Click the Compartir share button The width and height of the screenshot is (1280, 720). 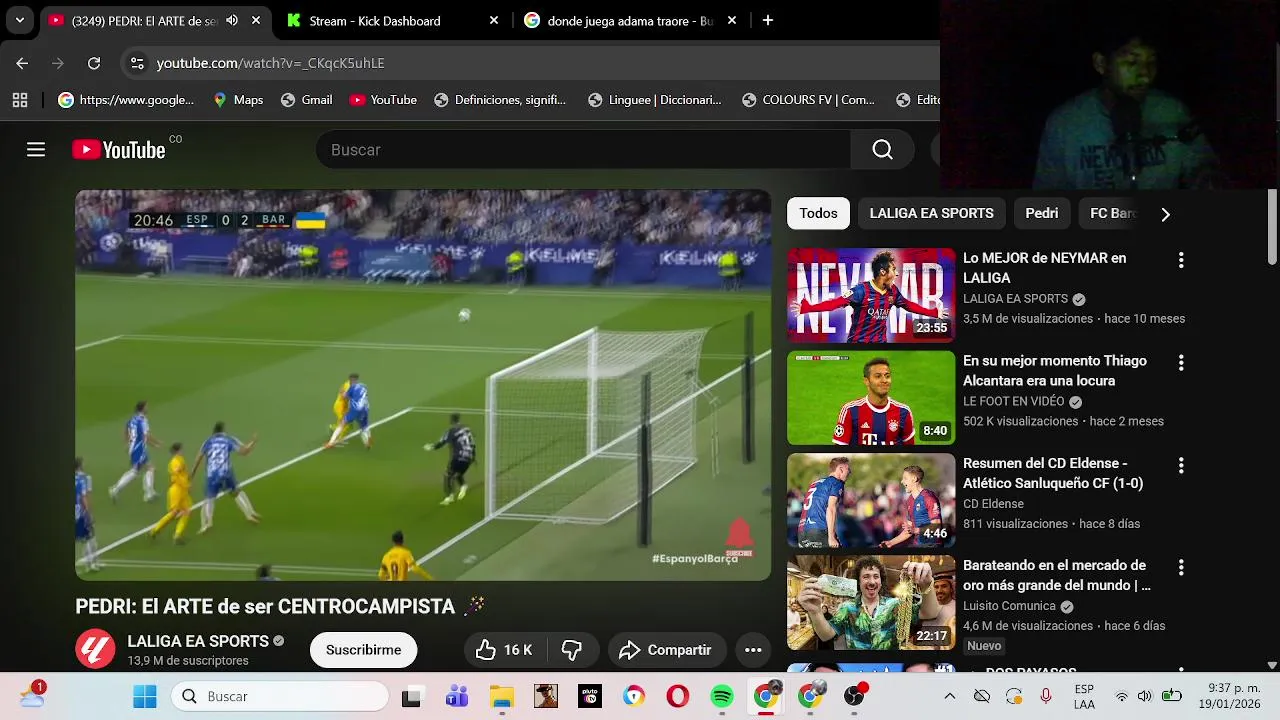665,650
